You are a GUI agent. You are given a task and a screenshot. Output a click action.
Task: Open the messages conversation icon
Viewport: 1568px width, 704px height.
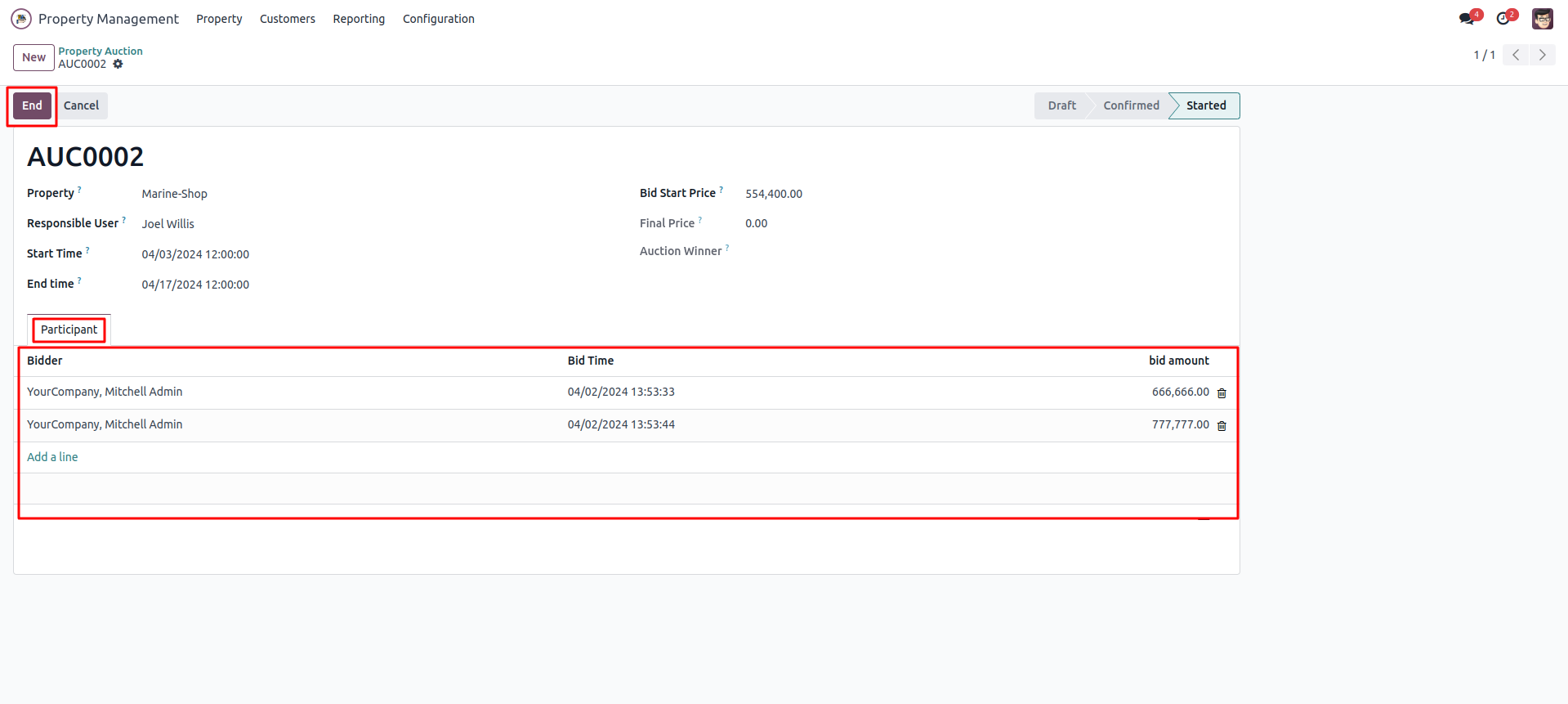(1467, 19)
